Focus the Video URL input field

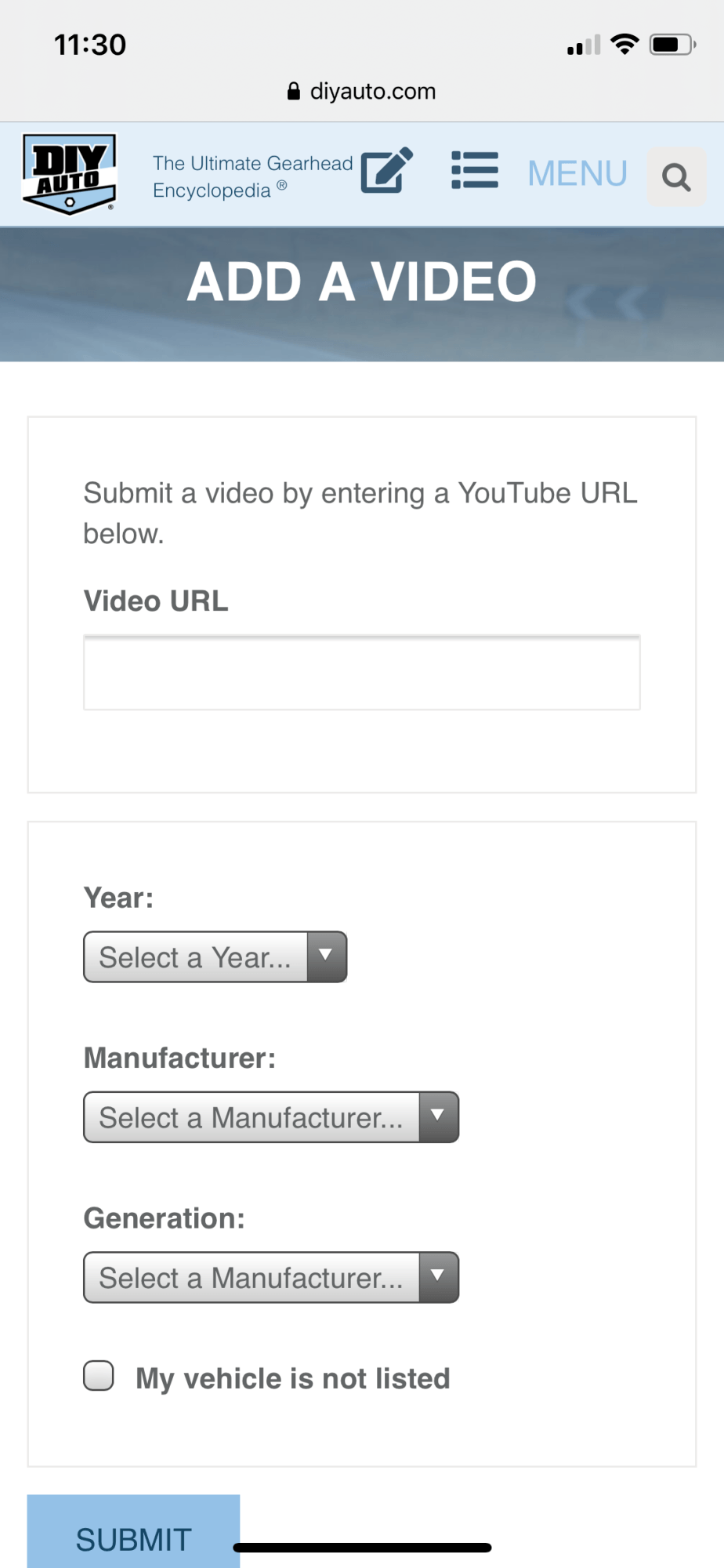[362, 673]
